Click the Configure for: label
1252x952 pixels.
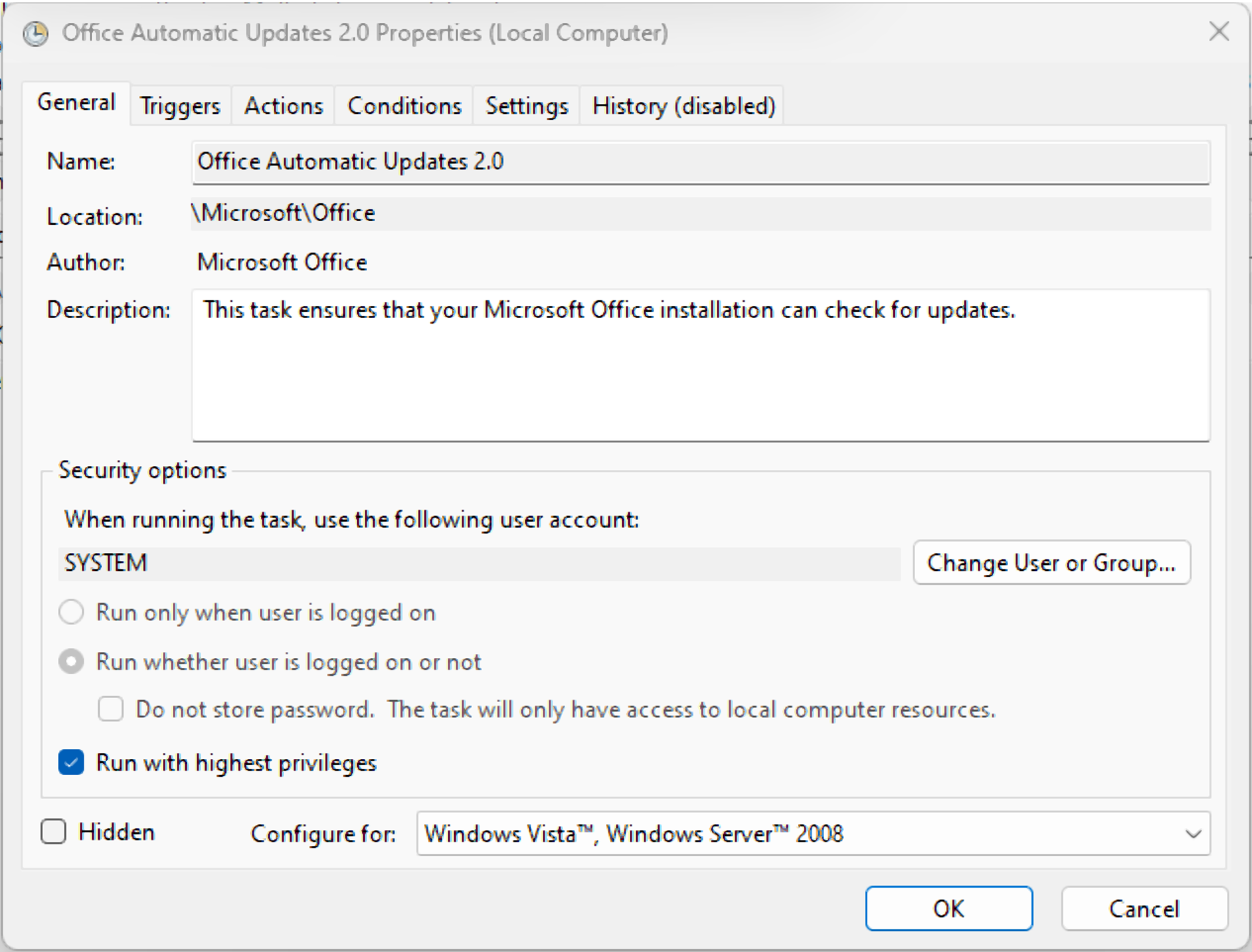point(323,834)
